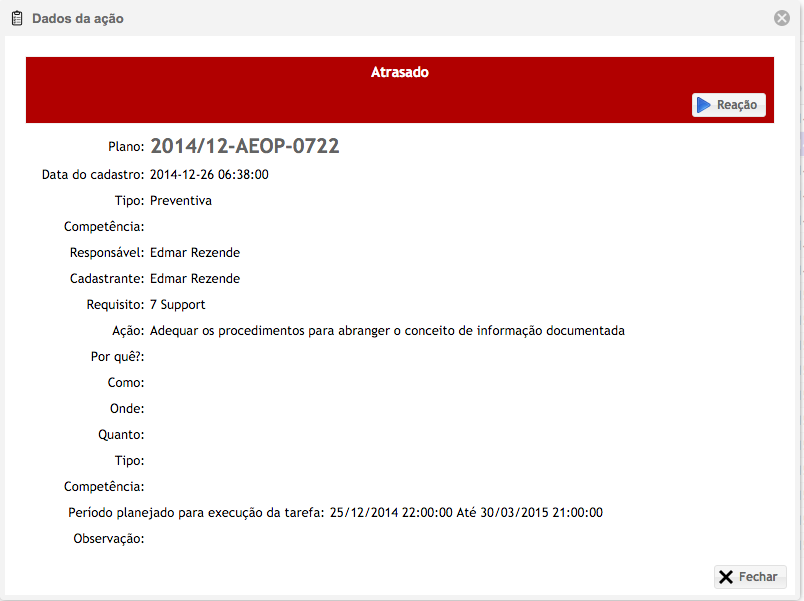Click the Plano label
Viewport: 804px width, 601px height.
click(x=126, y=147)
